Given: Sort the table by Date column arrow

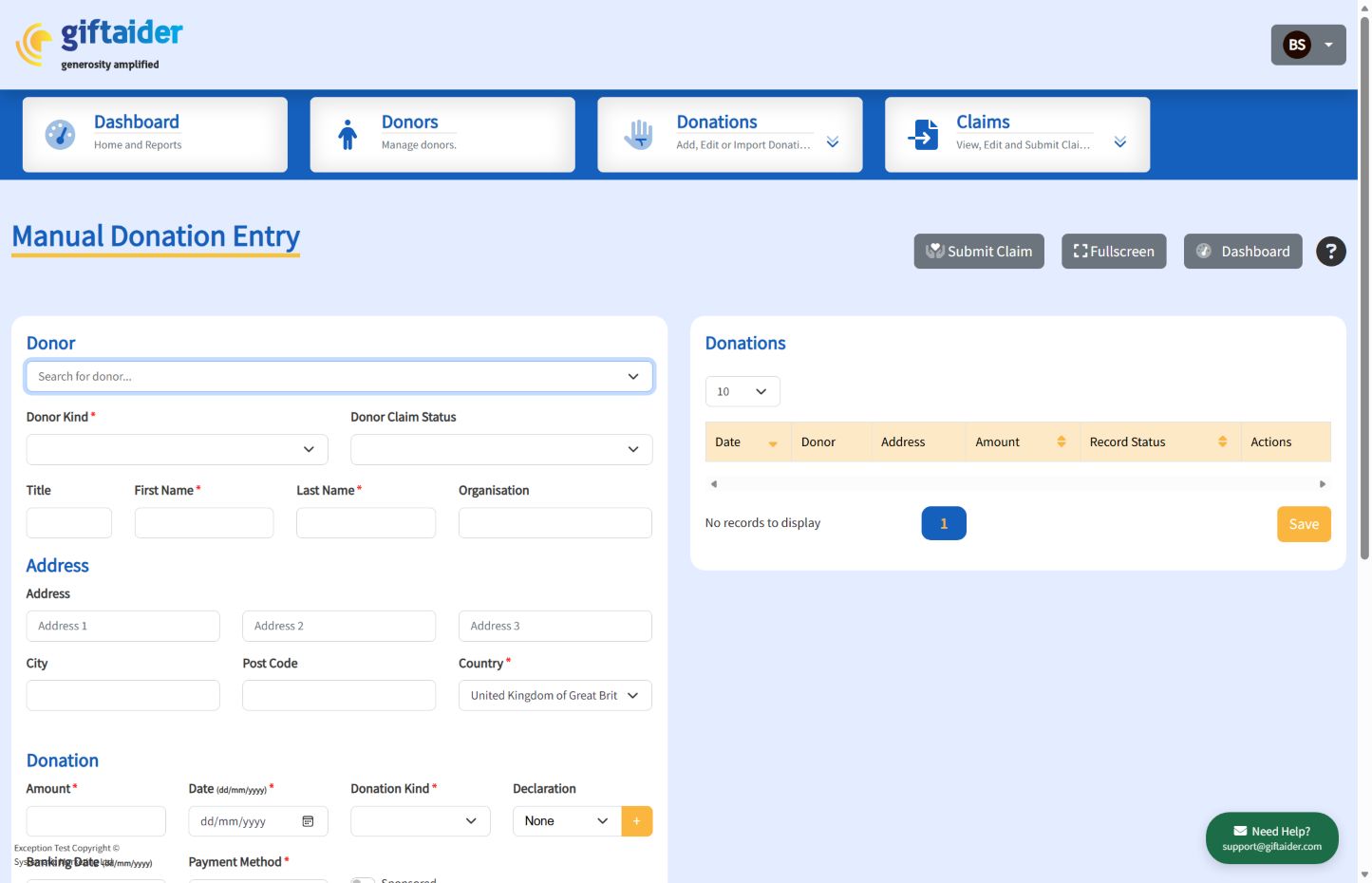Looking at the screenshot, I should 773,442.
